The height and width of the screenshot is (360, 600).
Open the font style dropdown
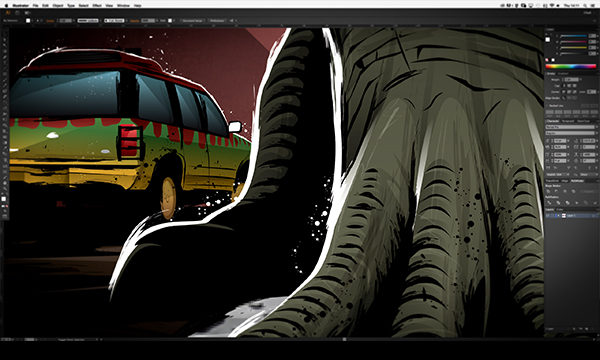[571, 133]
